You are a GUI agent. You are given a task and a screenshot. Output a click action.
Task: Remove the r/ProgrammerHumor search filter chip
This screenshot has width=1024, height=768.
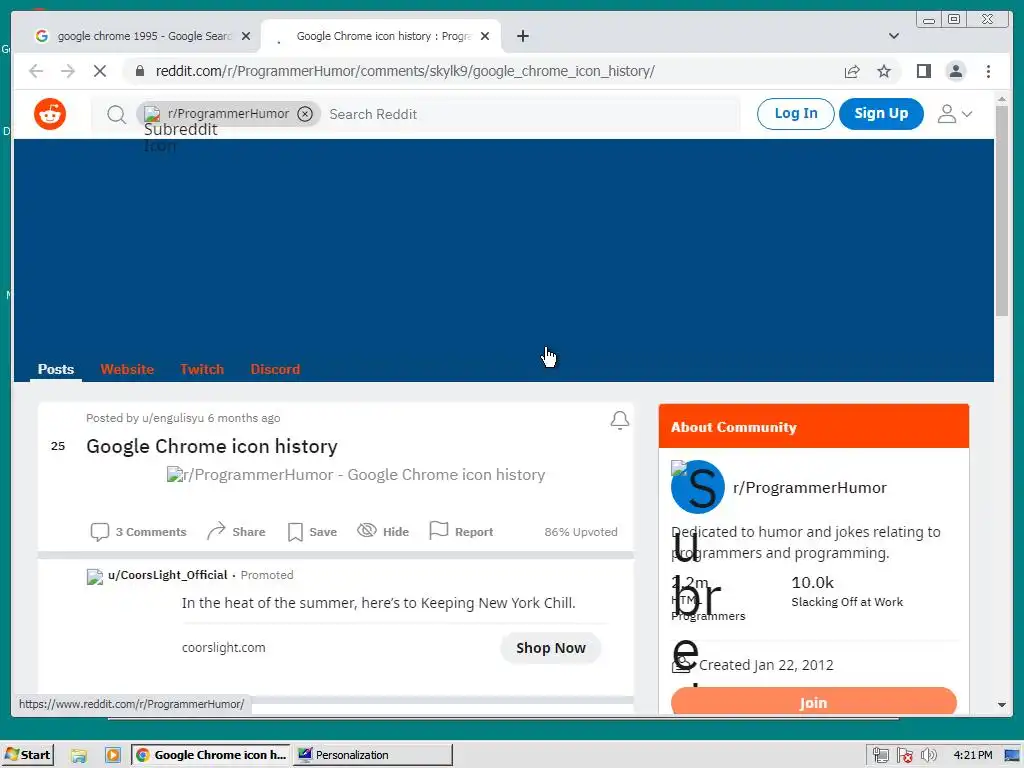[x=305, y=114]
